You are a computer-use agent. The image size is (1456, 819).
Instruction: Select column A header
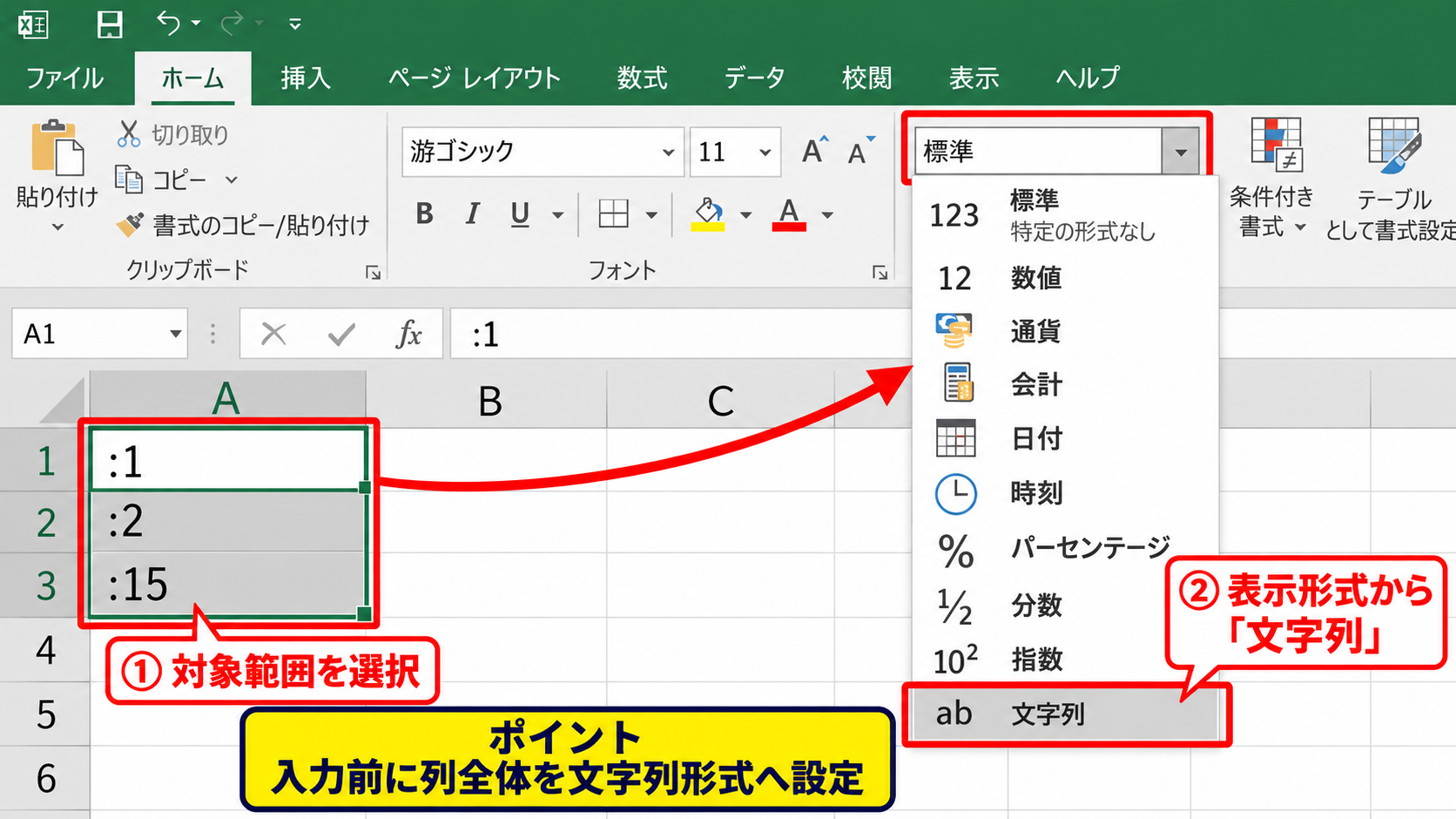click(x=227, y=400)
